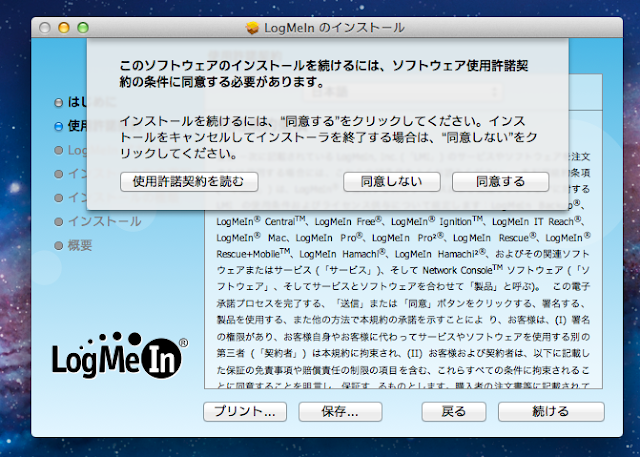Open 使用許諾契約を読む (Read License) button
Screen dimensions: 640x457
pyautogui.click(x=189, y=182)
